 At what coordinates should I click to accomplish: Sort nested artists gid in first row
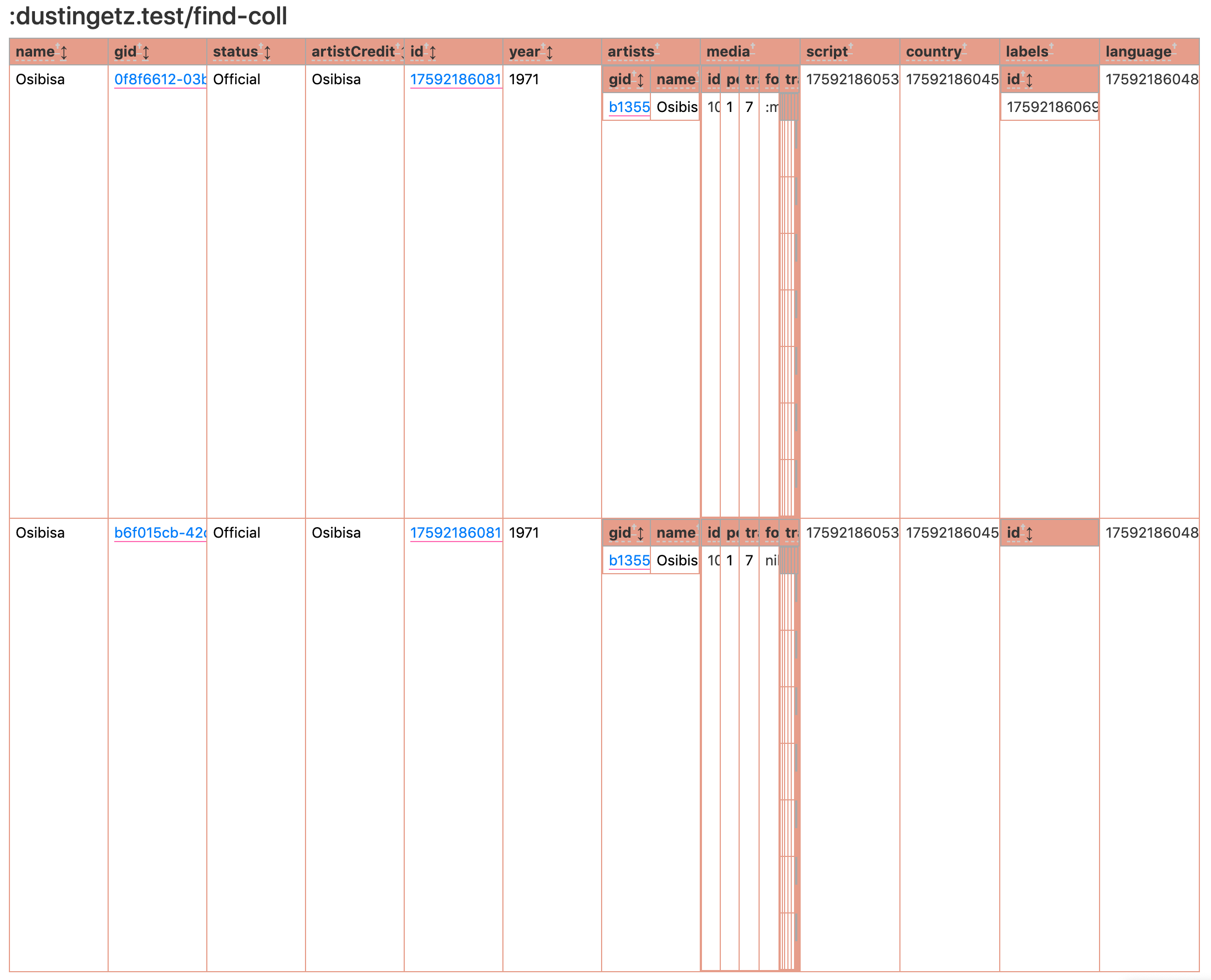(x=640, y=80)
